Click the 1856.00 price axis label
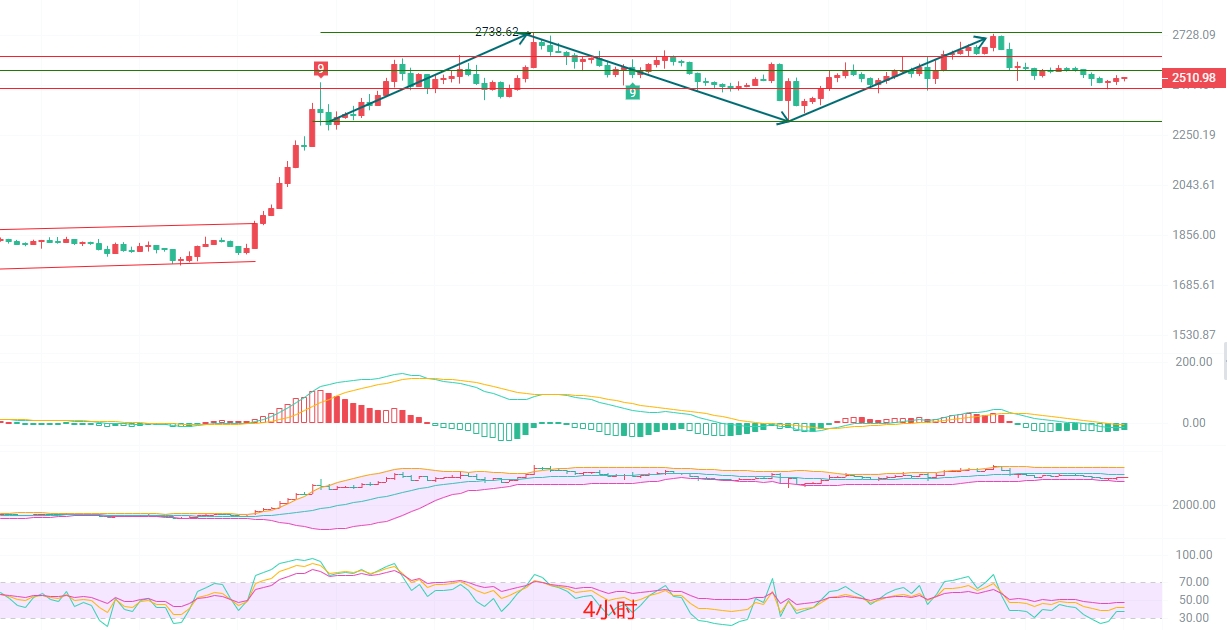The image size is (1227, 630). click(1194, 235)
